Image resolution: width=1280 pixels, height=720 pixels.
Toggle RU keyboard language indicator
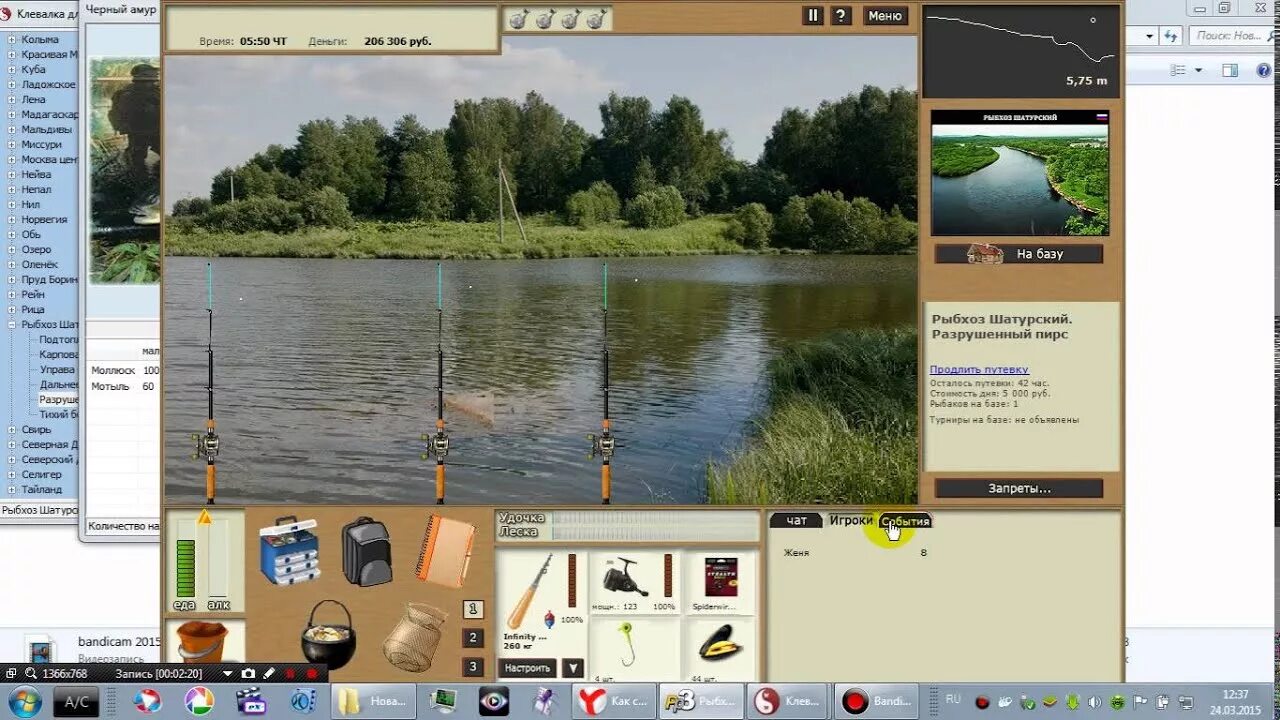pyautogui.click(x=953, y=699)
